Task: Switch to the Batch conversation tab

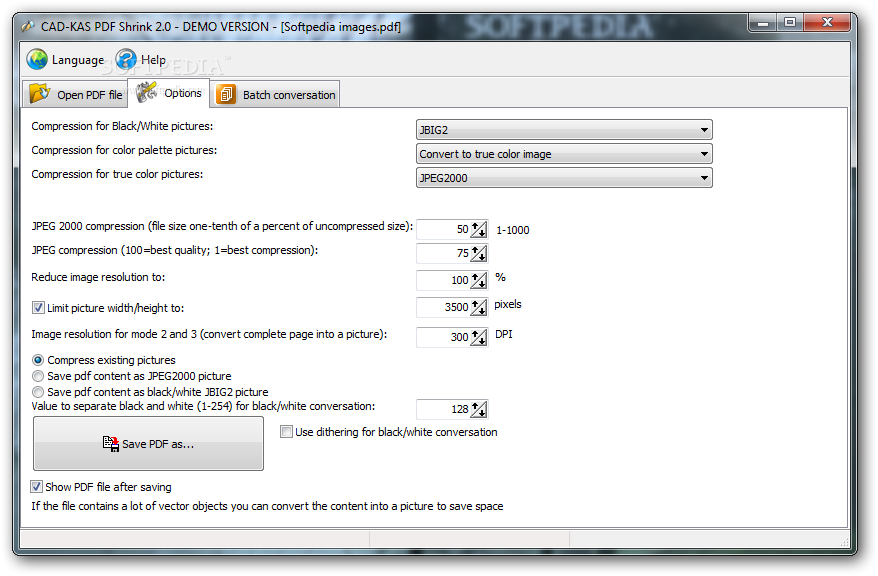Action: coord(275,94)
